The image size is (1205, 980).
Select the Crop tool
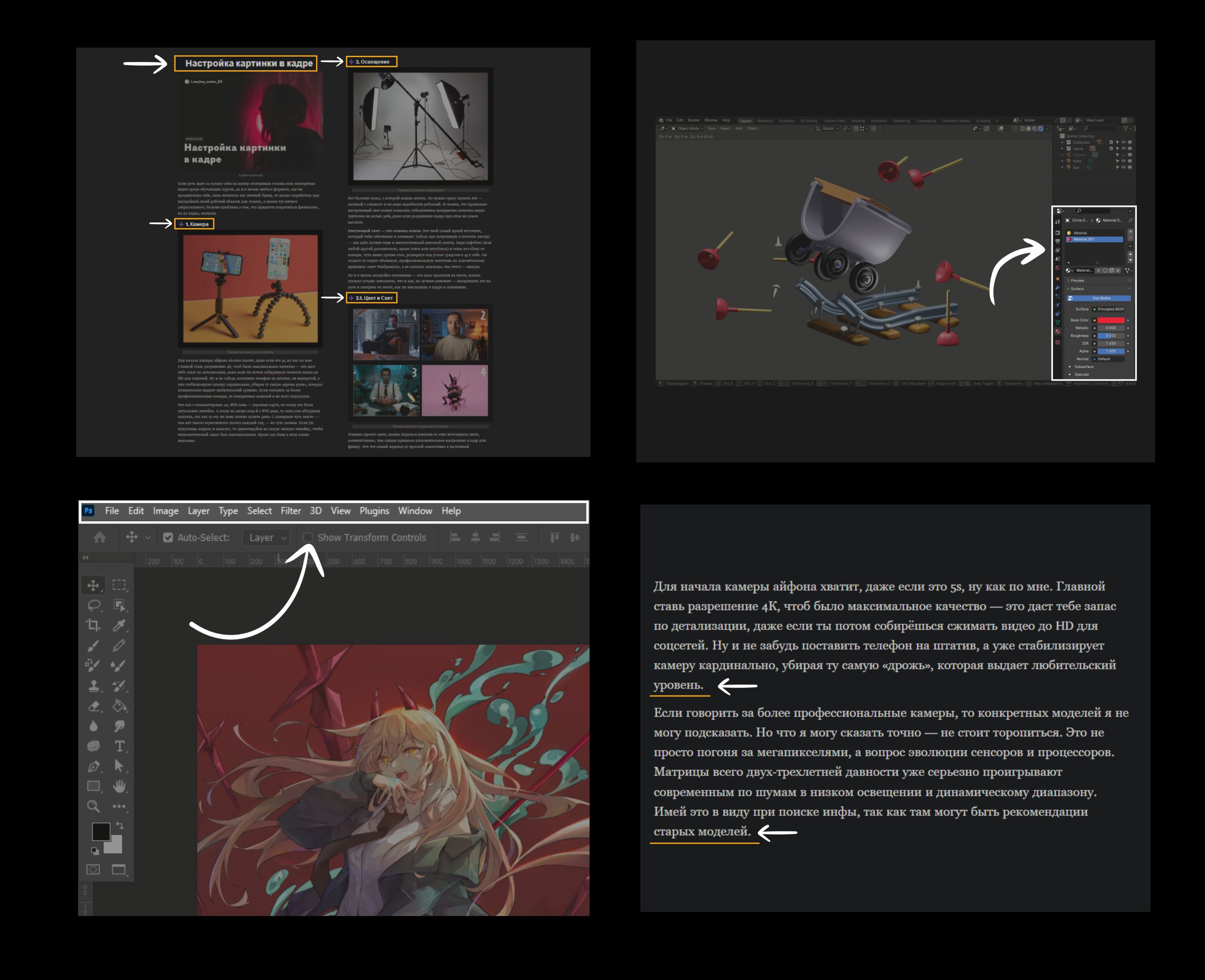(94, 625)
